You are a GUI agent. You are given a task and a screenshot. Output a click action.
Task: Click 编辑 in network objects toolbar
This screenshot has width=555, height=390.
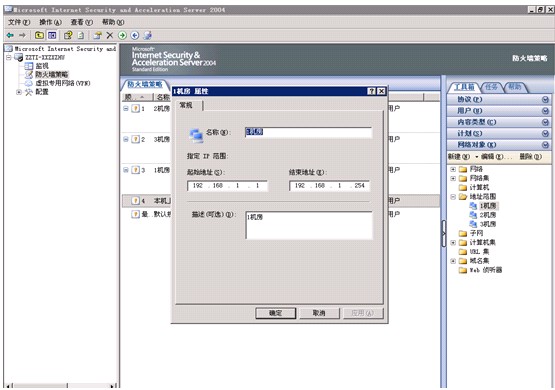(x=497, y=156)
